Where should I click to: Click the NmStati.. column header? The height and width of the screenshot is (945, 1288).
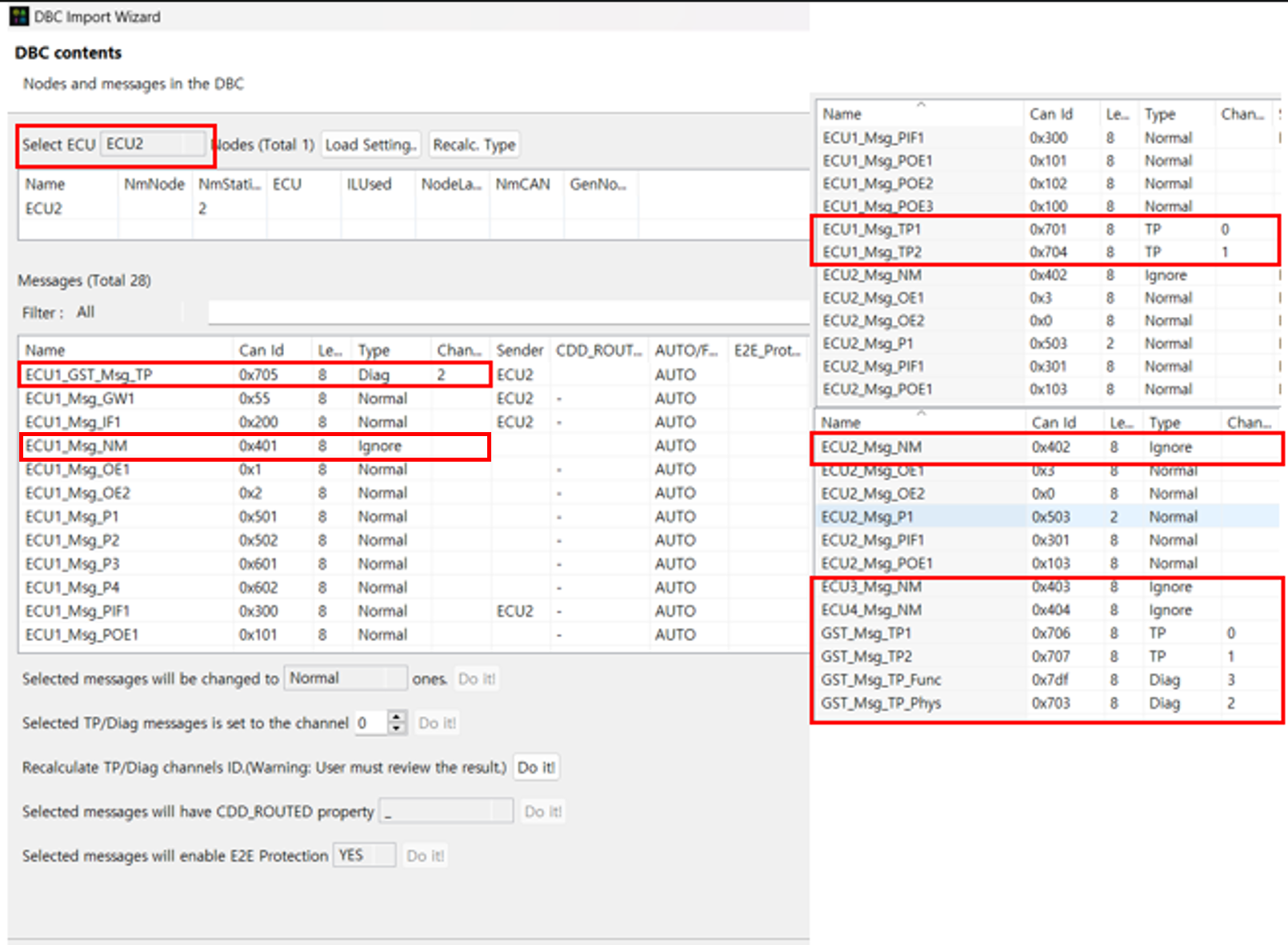coord(230,184)
